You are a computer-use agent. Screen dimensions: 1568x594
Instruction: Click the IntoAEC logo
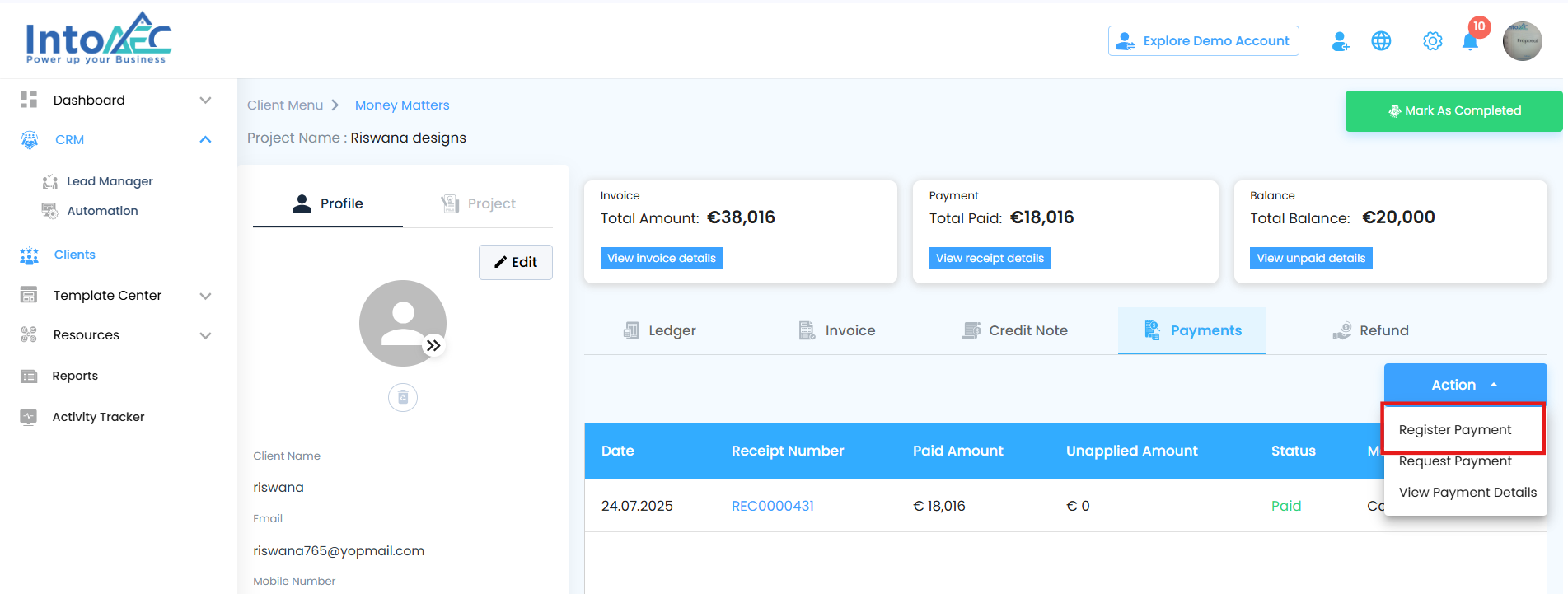pyautogui.click(x=98, y=39)
